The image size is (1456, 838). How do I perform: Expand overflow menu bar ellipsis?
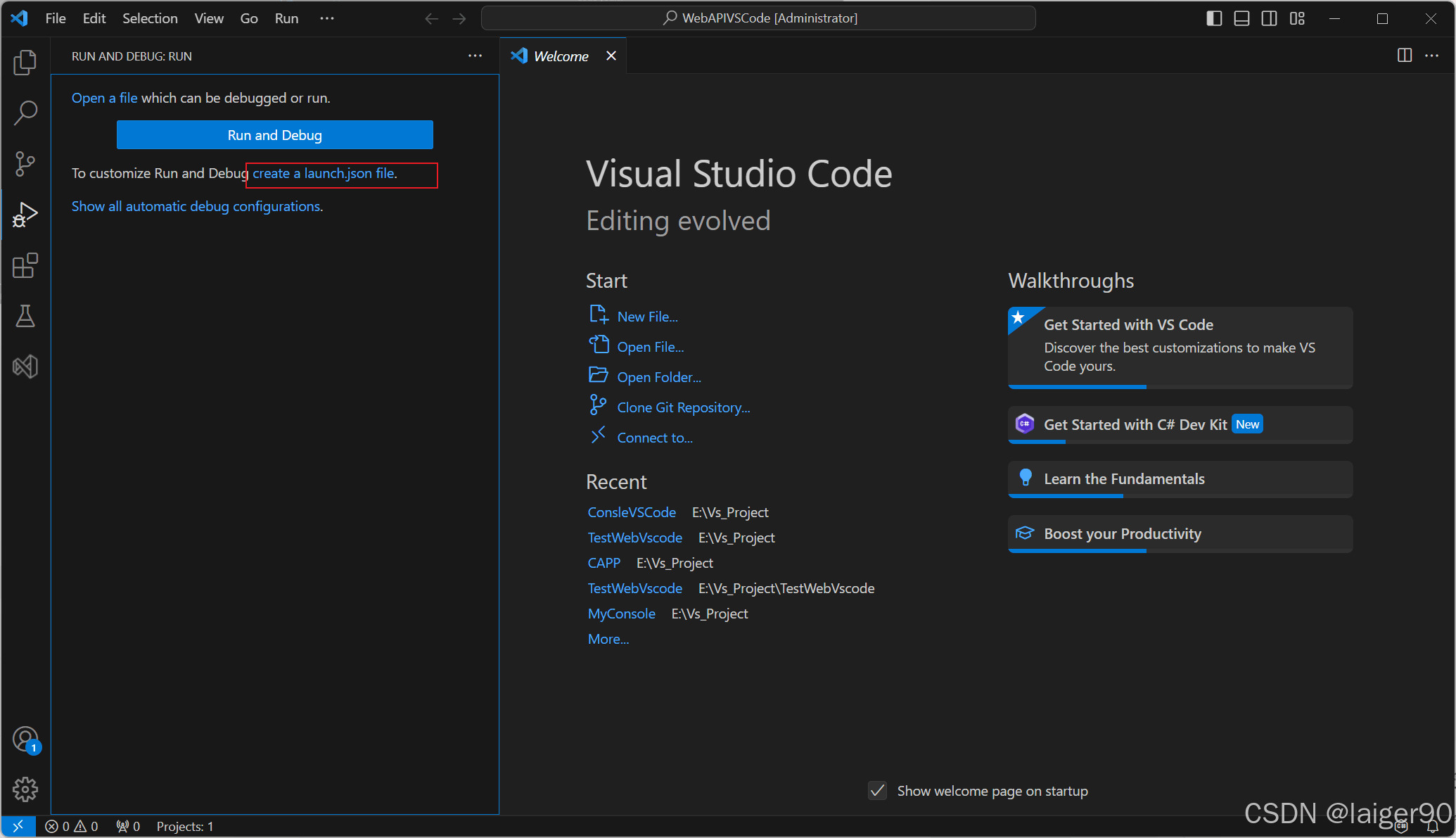coord(327,18)
